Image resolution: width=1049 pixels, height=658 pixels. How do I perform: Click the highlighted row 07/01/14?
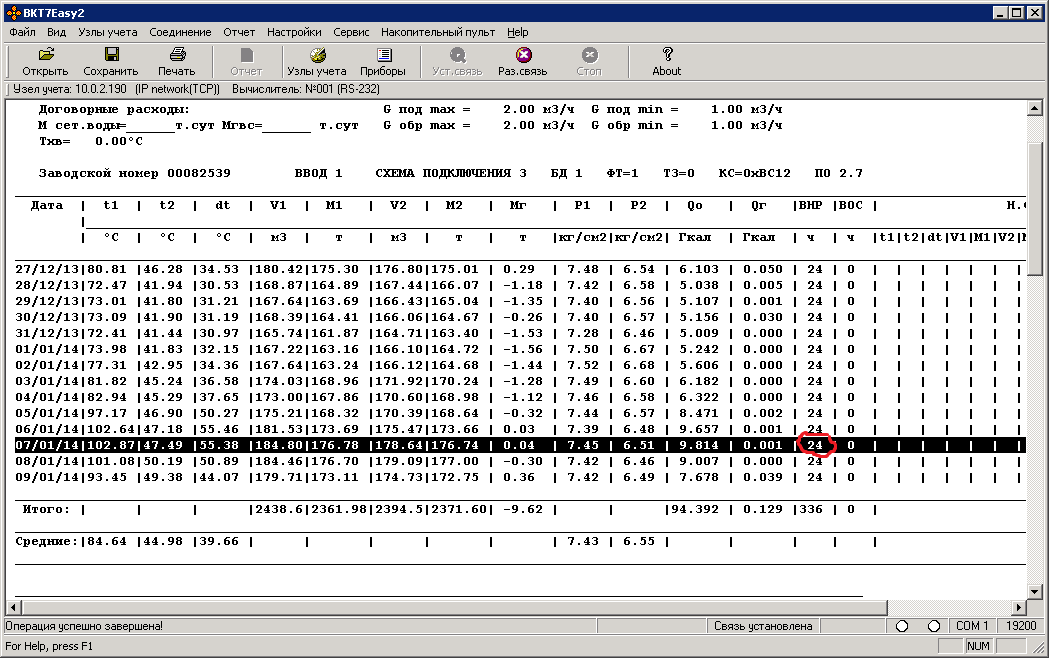pos(520,445)
